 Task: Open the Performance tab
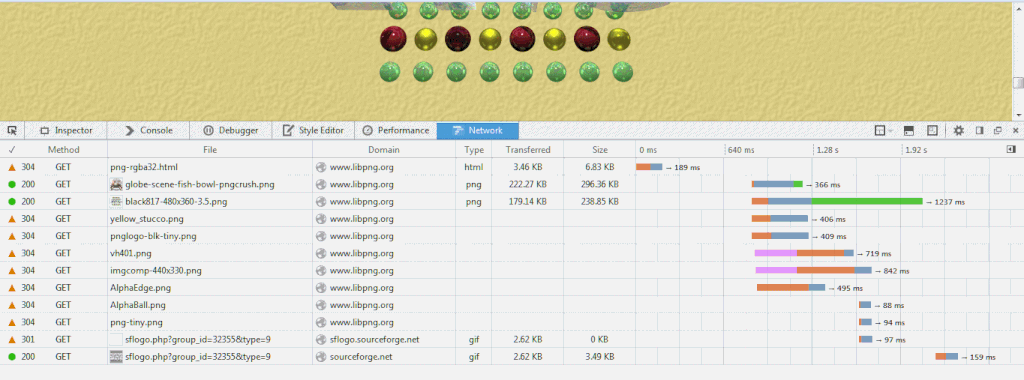click(396, 131)
